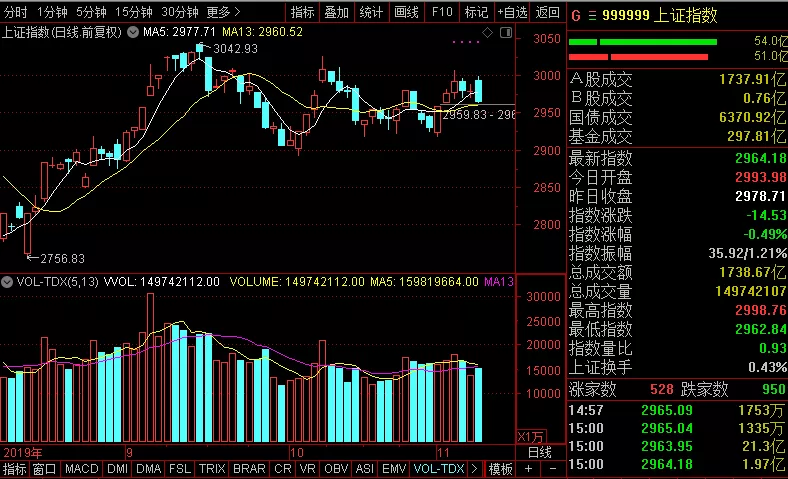
Task: Open the 统计 statistics tool
Action: click(371, 12)
